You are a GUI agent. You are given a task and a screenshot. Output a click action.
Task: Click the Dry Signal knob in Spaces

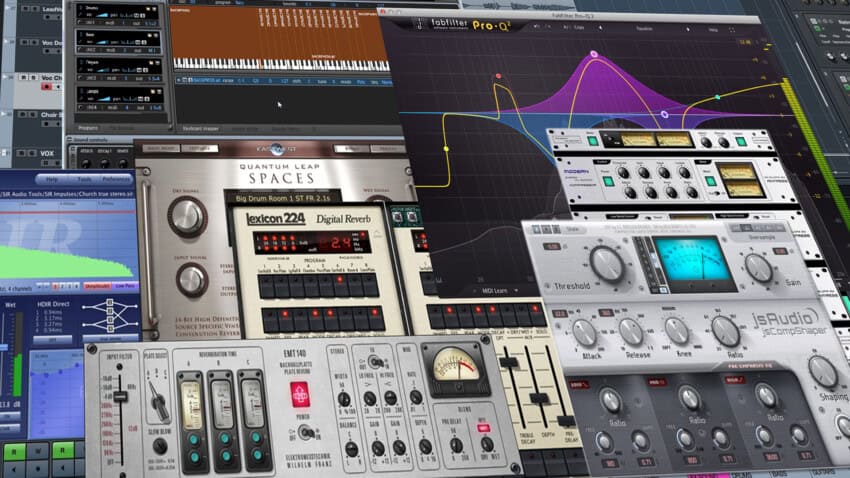(x=186, y=217)
